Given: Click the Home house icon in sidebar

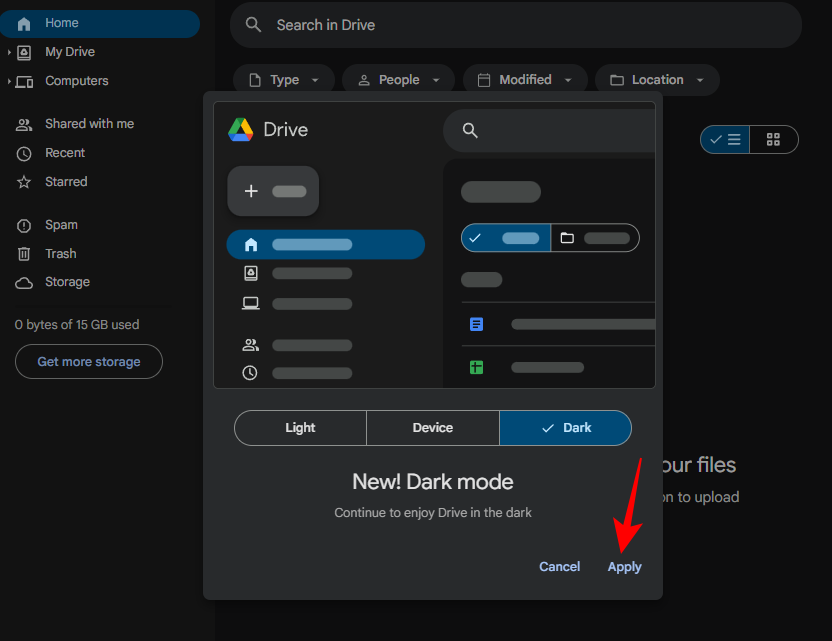Looking at the screenshot, I should click(x=24, y=24).
